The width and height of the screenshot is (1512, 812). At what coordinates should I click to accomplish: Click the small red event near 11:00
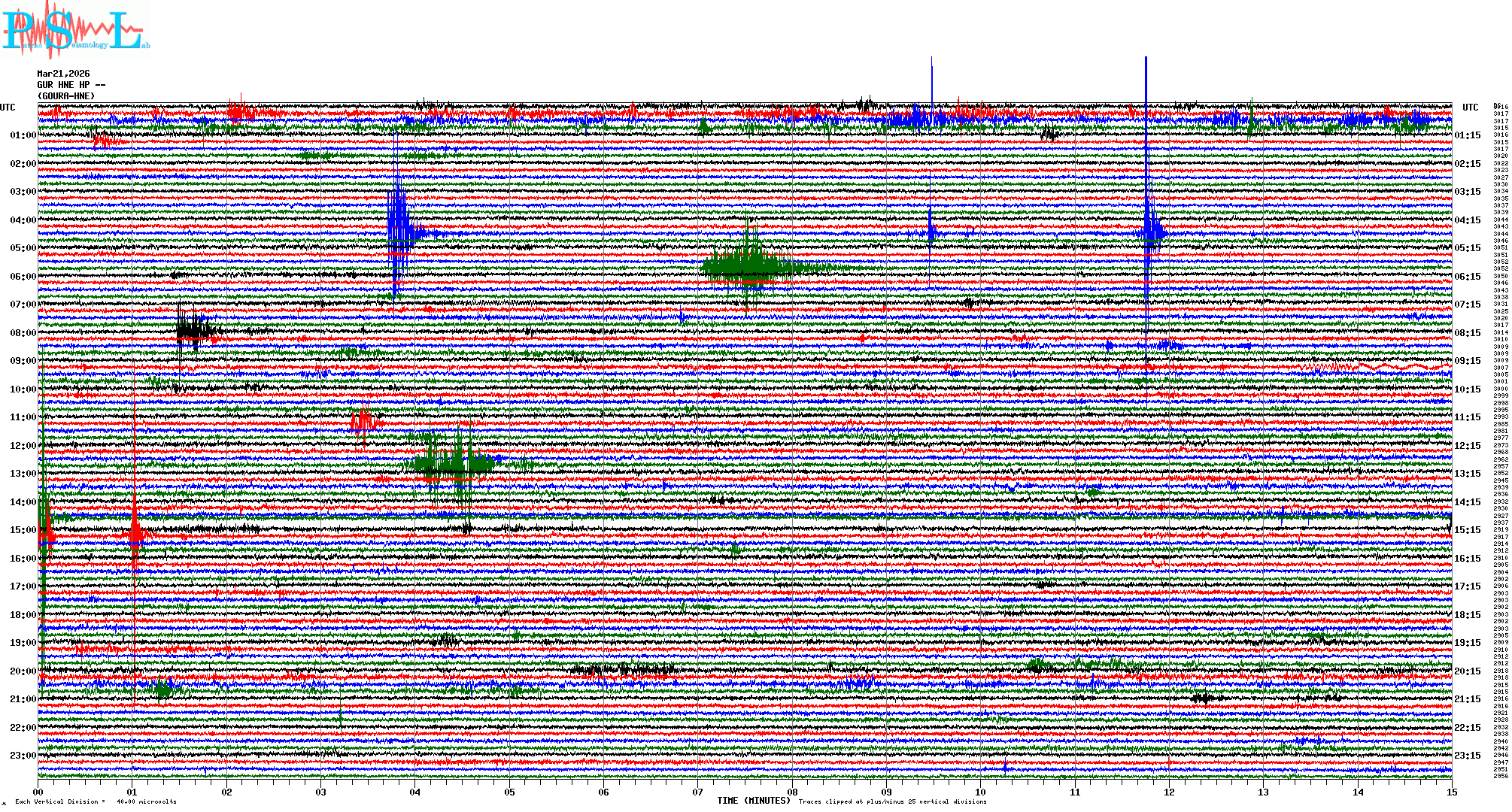coord(363,421)
